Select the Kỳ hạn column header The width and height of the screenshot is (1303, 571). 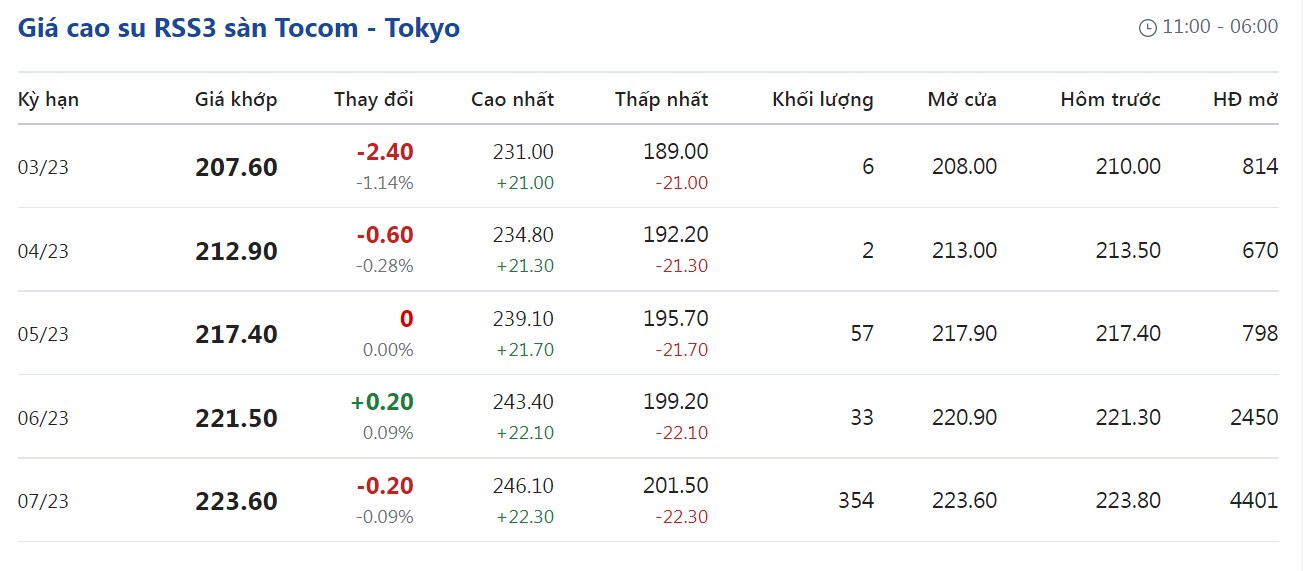[x=48, y=99]
